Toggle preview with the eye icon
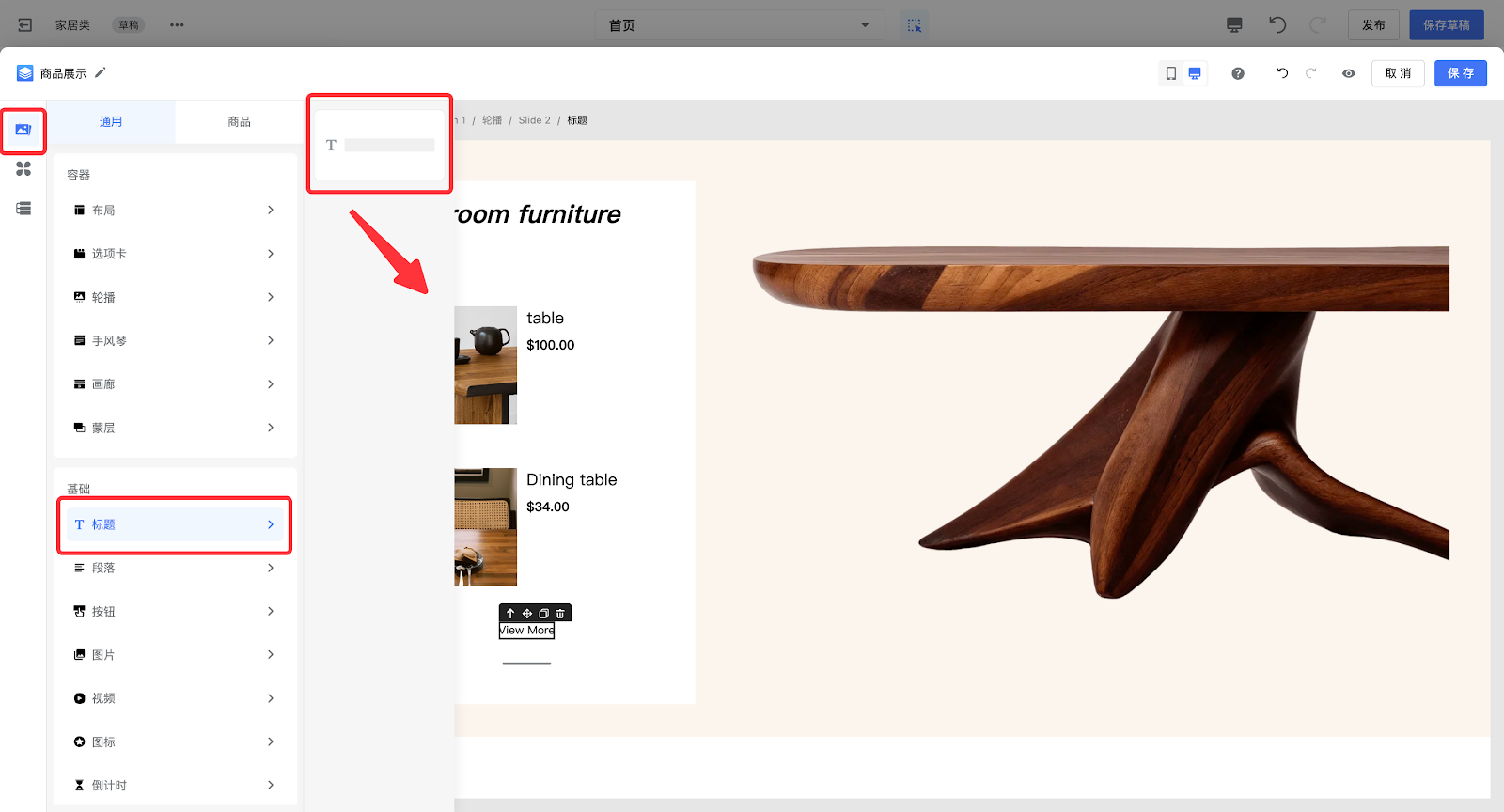This screenshot has height=812, width=1504. point(1349,73)
